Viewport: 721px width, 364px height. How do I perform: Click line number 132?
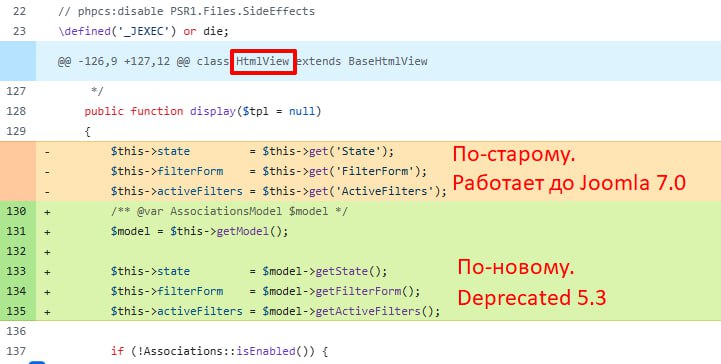pyautogui.click(x=16, y=251)
